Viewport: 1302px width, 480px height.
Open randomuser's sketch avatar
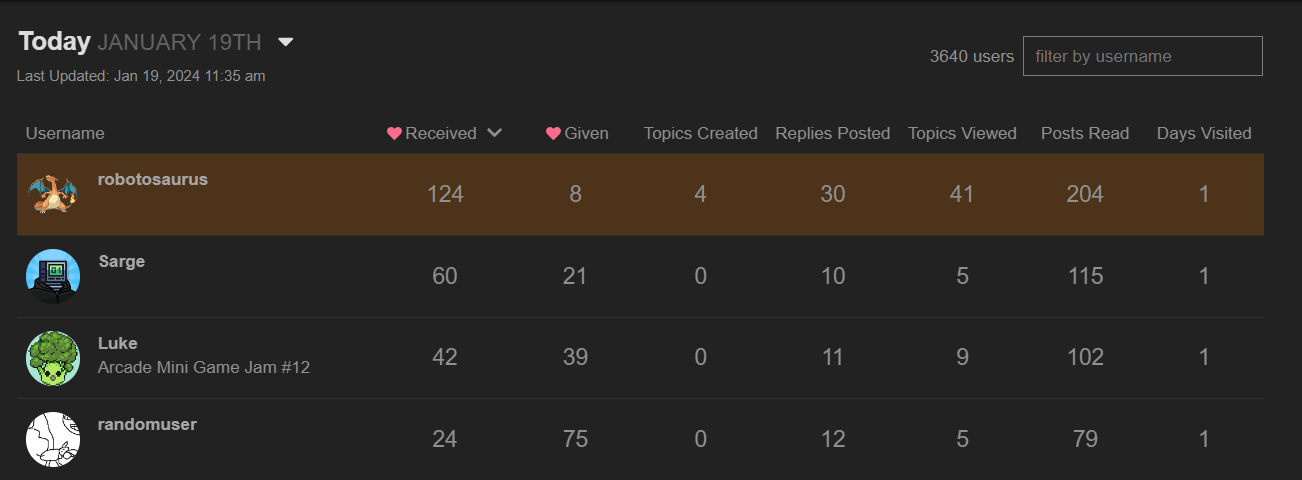53,439
